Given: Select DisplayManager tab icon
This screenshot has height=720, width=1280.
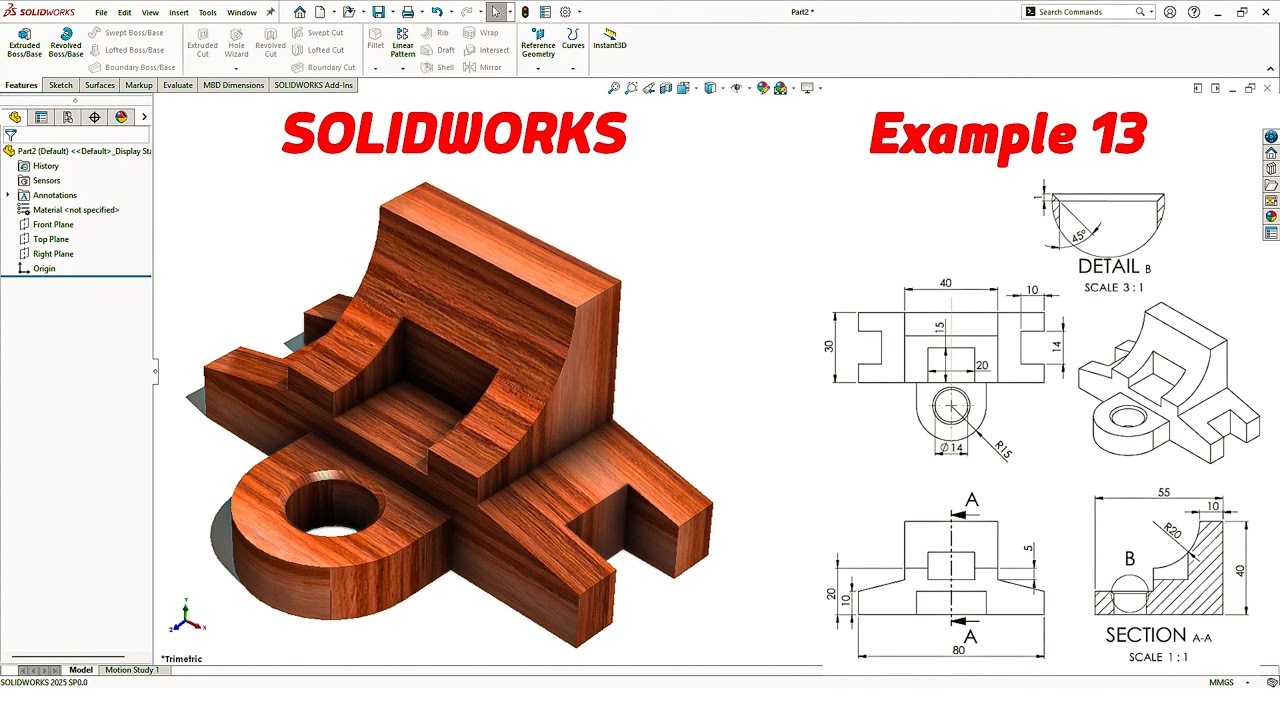Looking at the screenshot, I should [121, 117].
